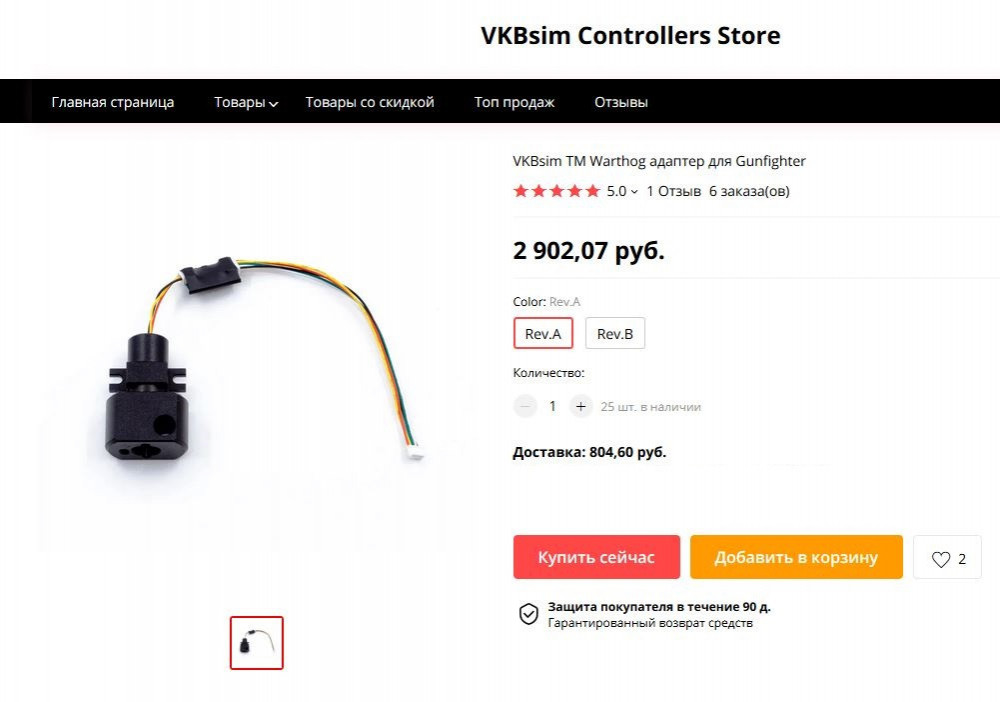The image size is (1000, 702).
Task: Click the quantity value field
Action: [553, 406]
